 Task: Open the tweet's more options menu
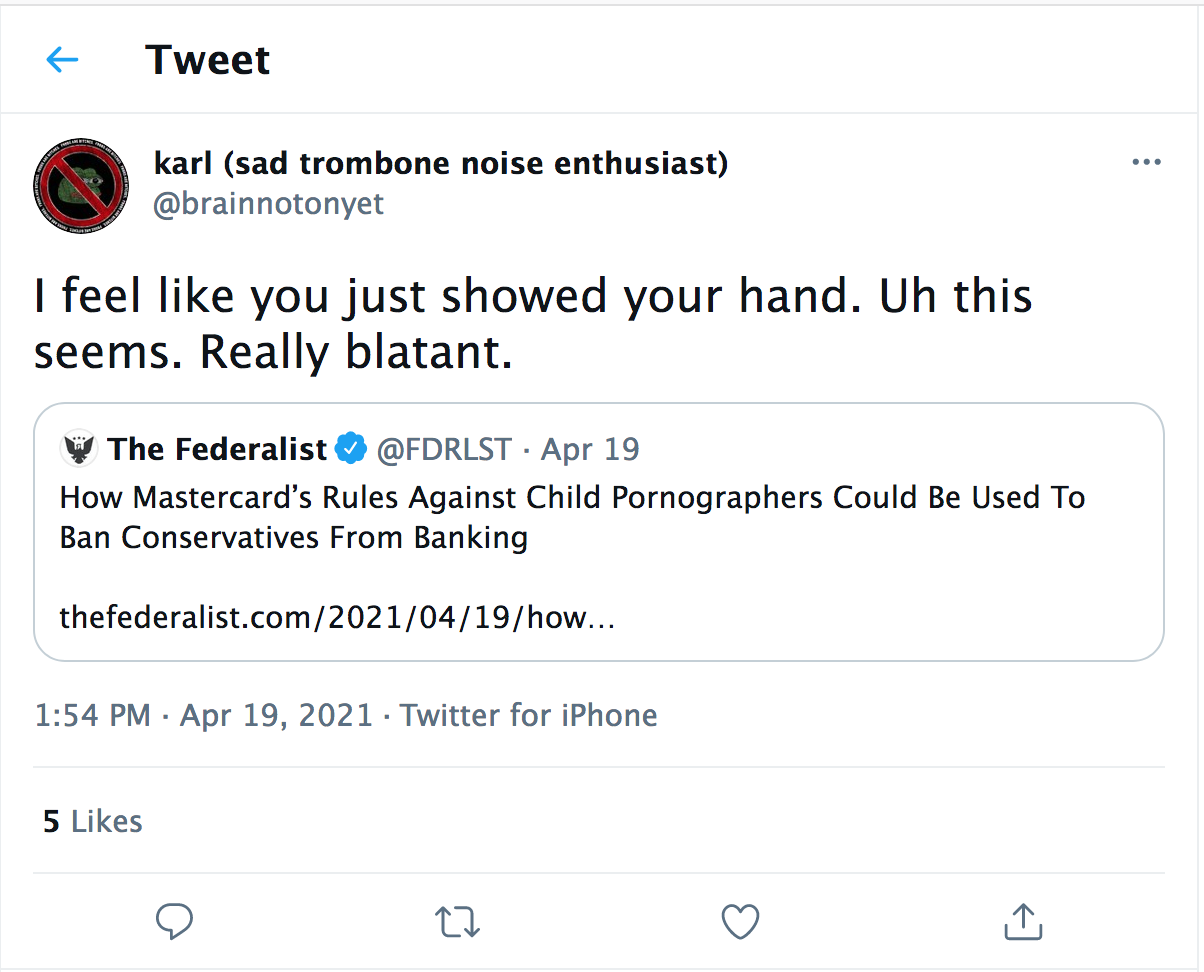[x=1146, y=162]
